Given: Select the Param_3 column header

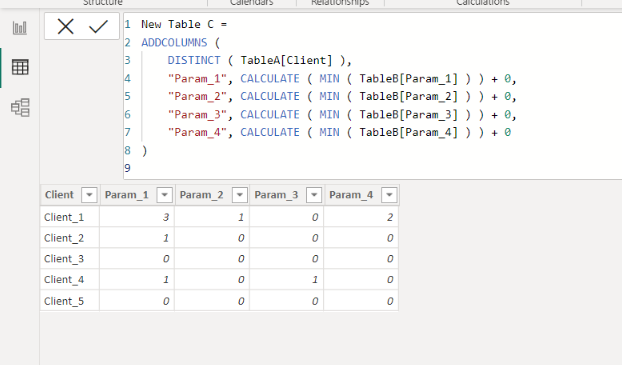Looking at the screenshot, I should (x=276, y=195).
